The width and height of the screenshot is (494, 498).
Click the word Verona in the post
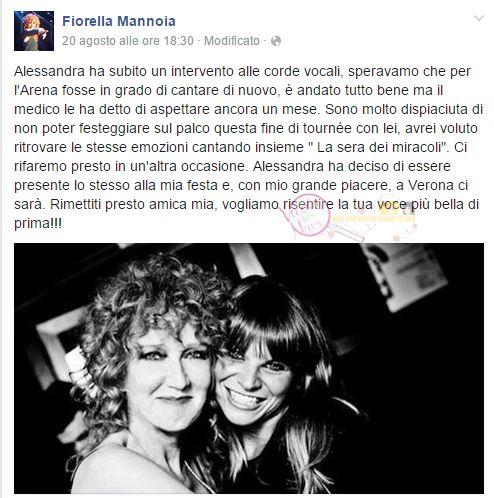tap(431, 185)
